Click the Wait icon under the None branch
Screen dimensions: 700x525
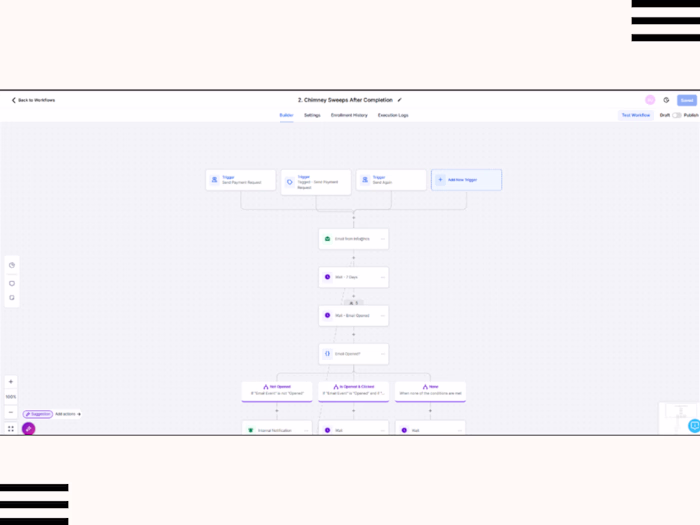tap(404, 430)
